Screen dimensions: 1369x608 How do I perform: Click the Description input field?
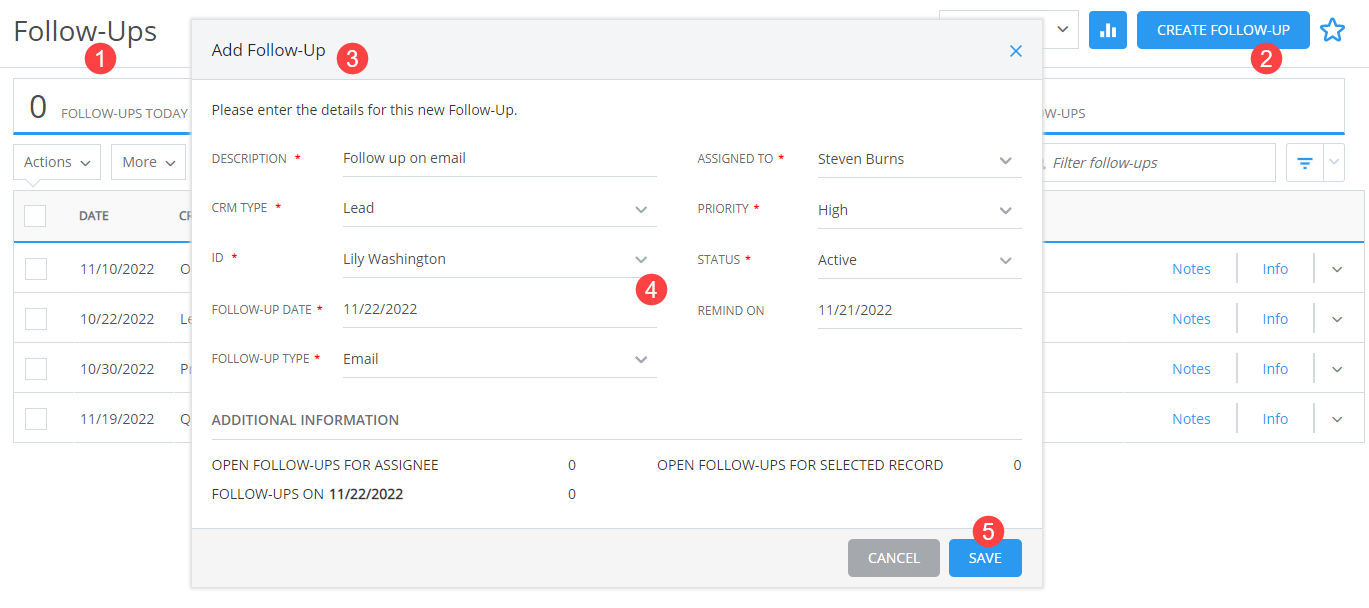tap(499, 158)
